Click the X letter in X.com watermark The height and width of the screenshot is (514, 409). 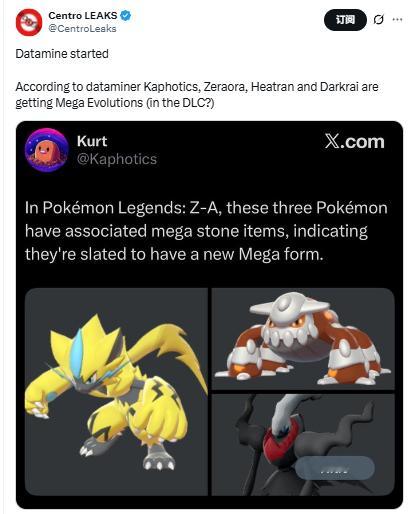point(332,142)
